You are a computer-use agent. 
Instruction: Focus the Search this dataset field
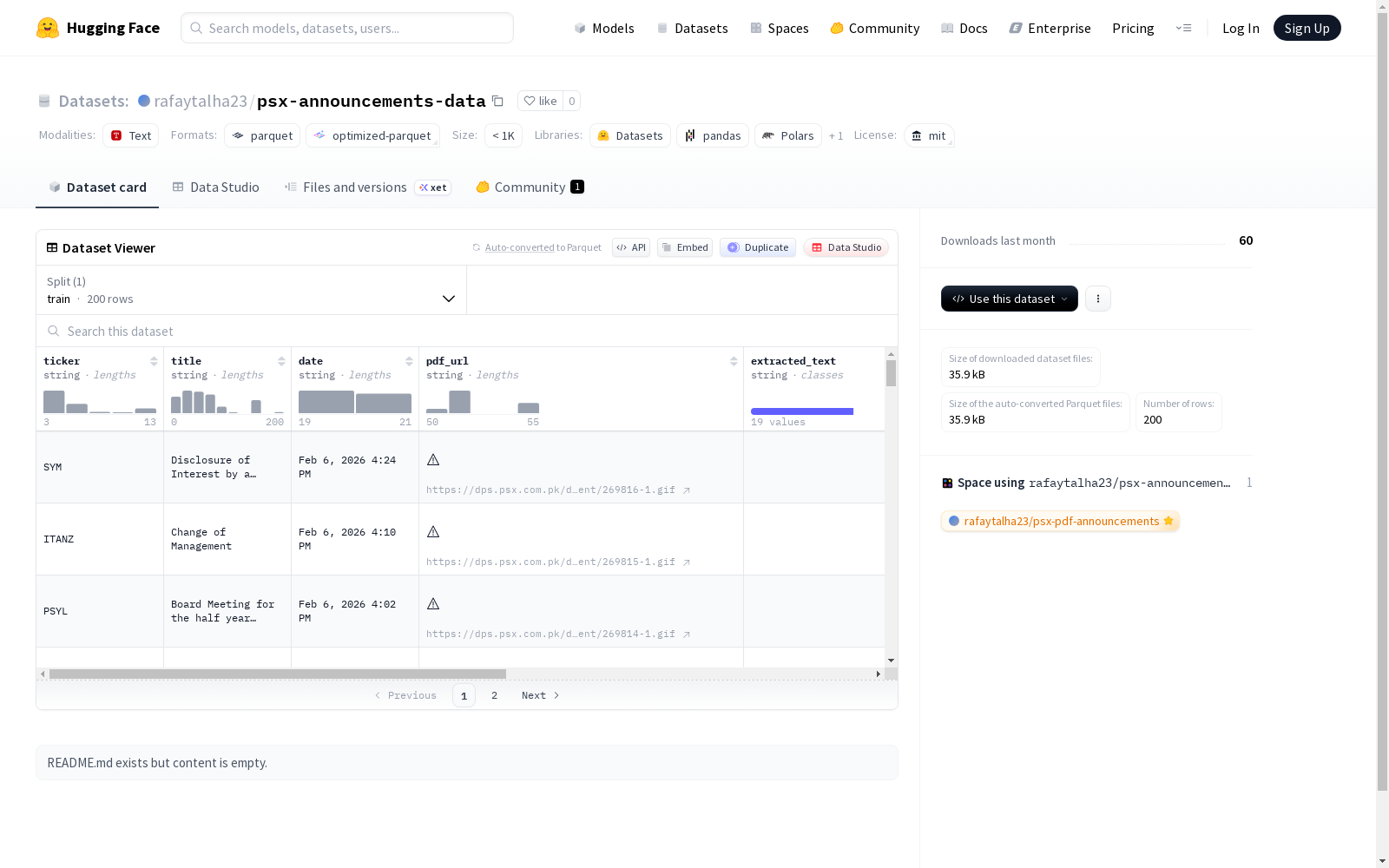pos(467,331)
